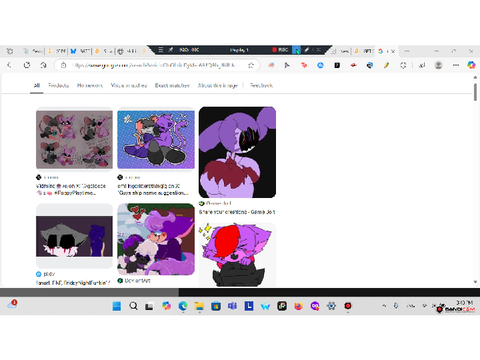View site information icon in address bar
The image size is (480, 360).
click(x=63, y=65)
